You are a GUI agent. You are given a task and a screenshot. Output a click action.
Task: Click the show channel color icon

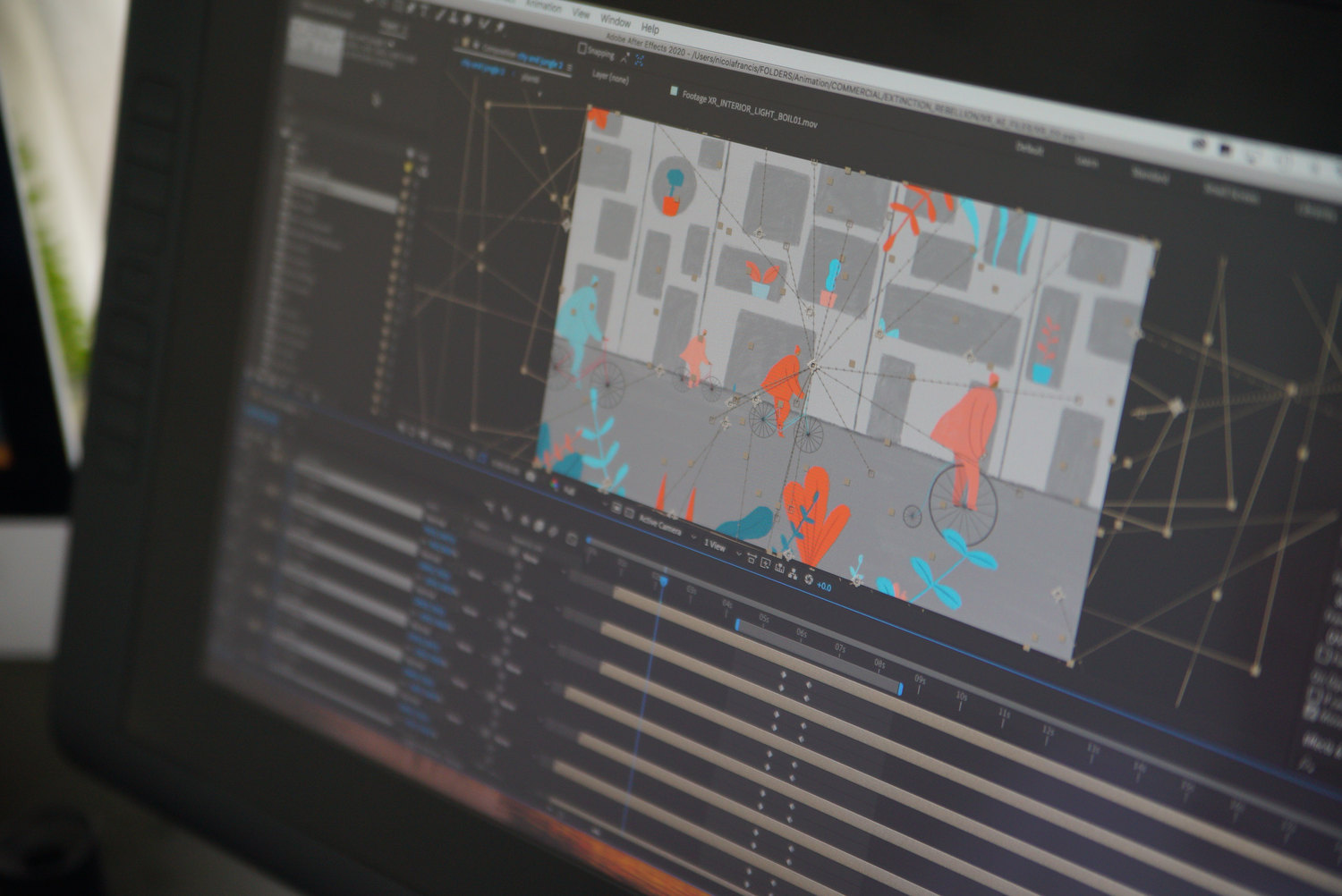coord(554,484)
